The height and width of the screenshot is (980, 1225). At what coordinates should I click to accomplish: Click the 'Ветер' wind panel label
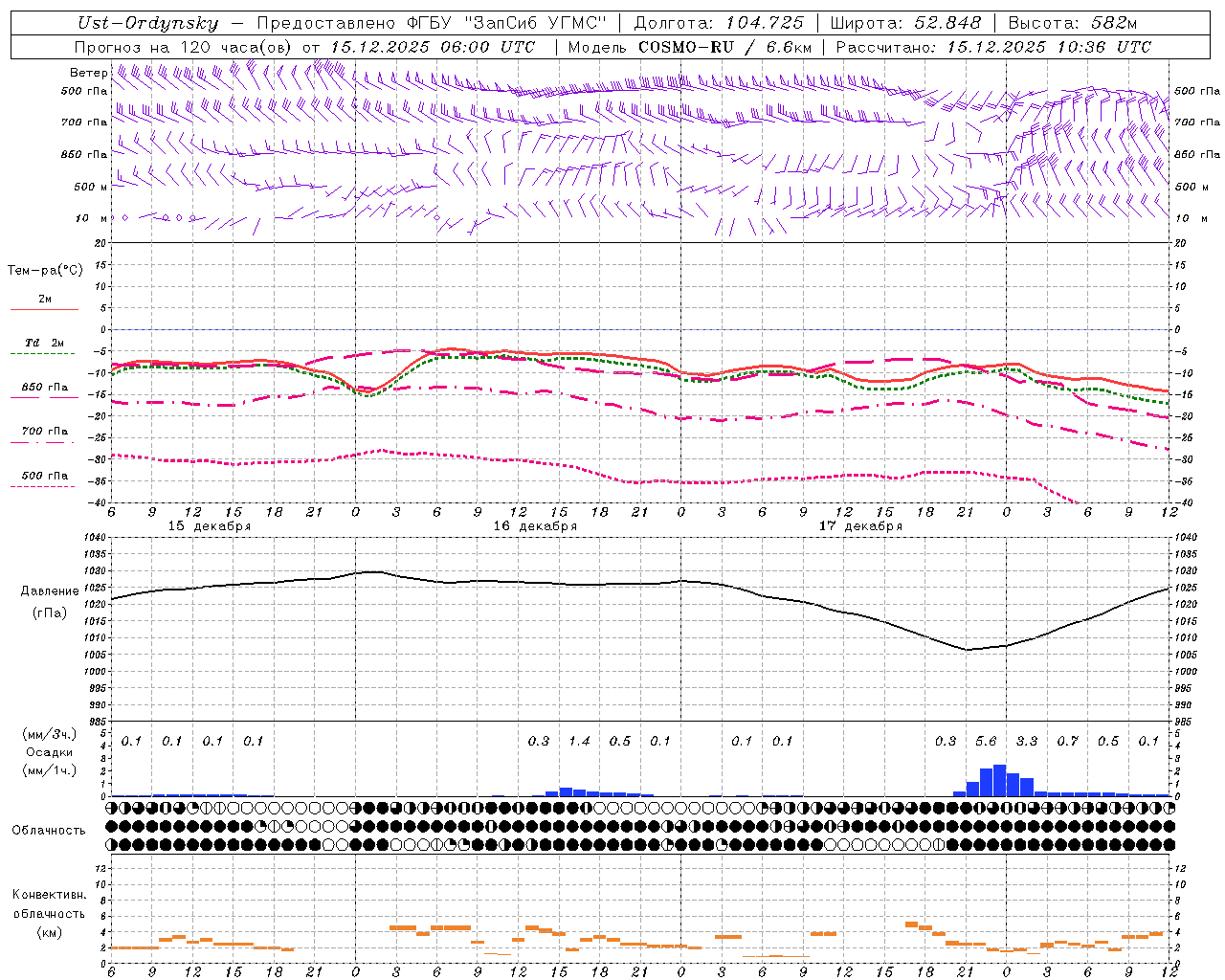[88, 73]
